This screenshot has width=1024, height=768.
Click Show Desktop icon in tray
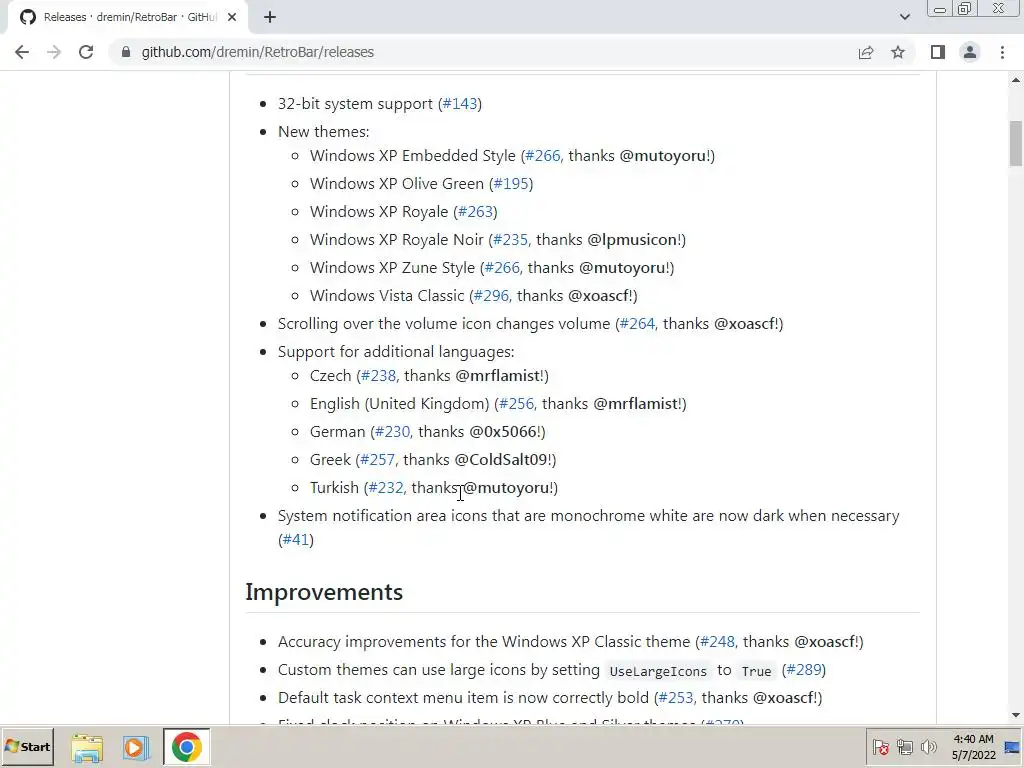[1013, 747]
